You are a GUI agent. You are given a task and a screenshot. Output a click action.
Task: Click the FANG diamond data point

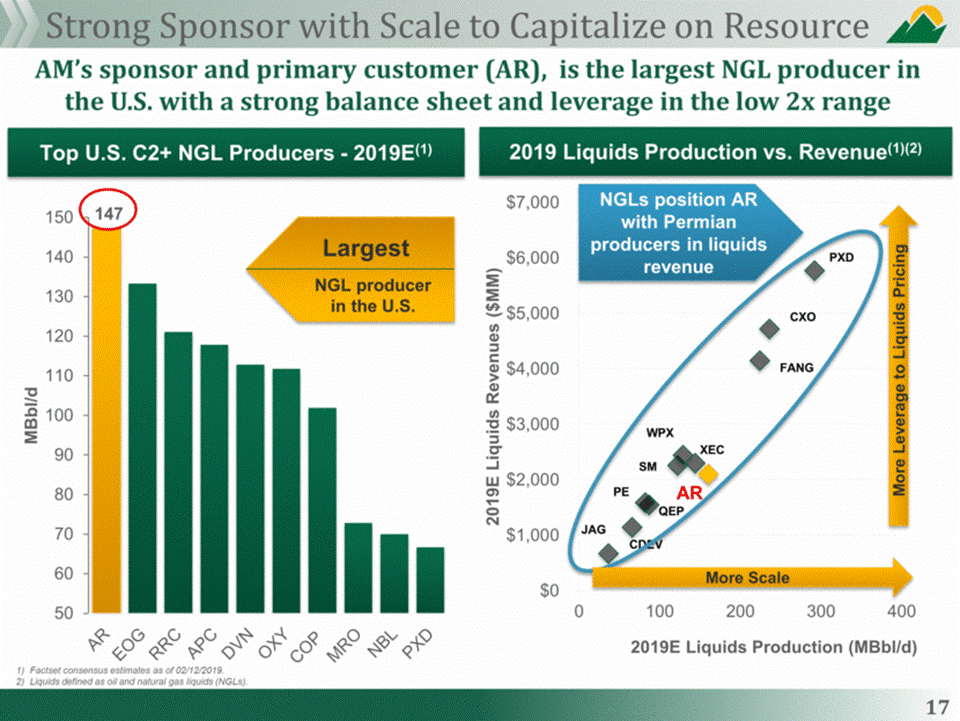[760, 360]
